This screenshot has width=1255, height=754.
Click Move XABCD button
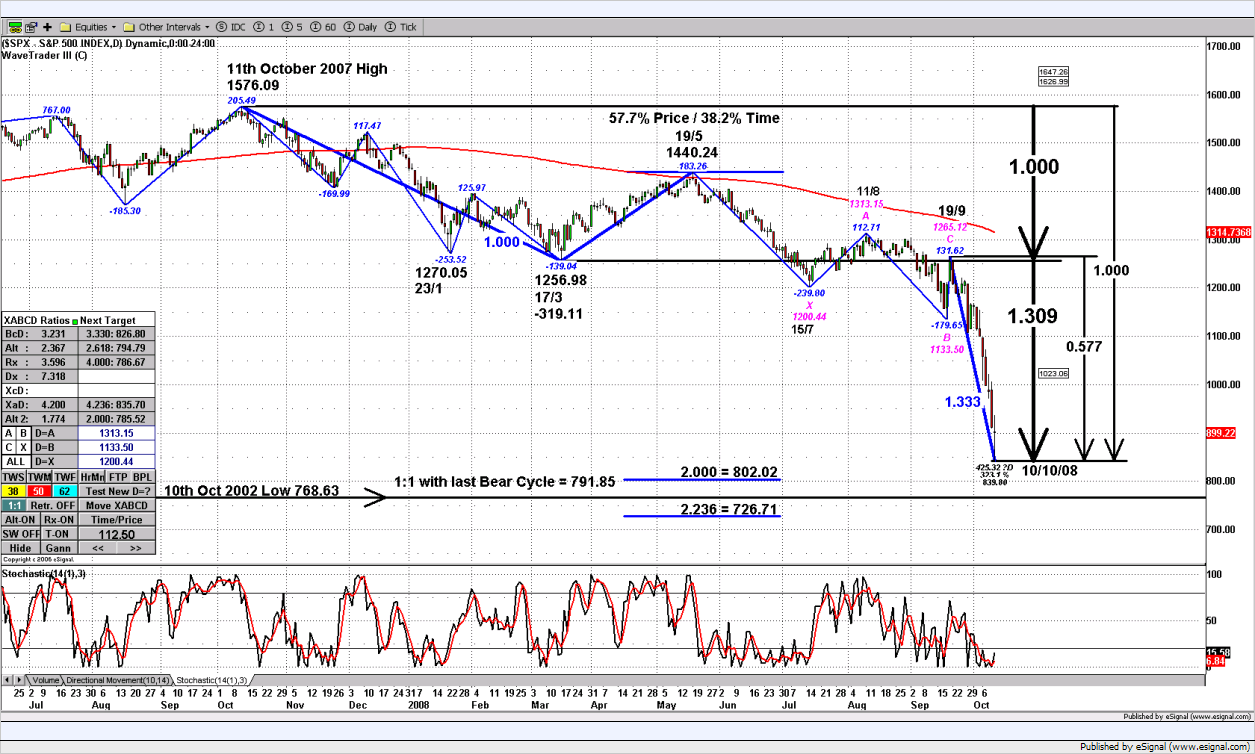click(117, 505)
